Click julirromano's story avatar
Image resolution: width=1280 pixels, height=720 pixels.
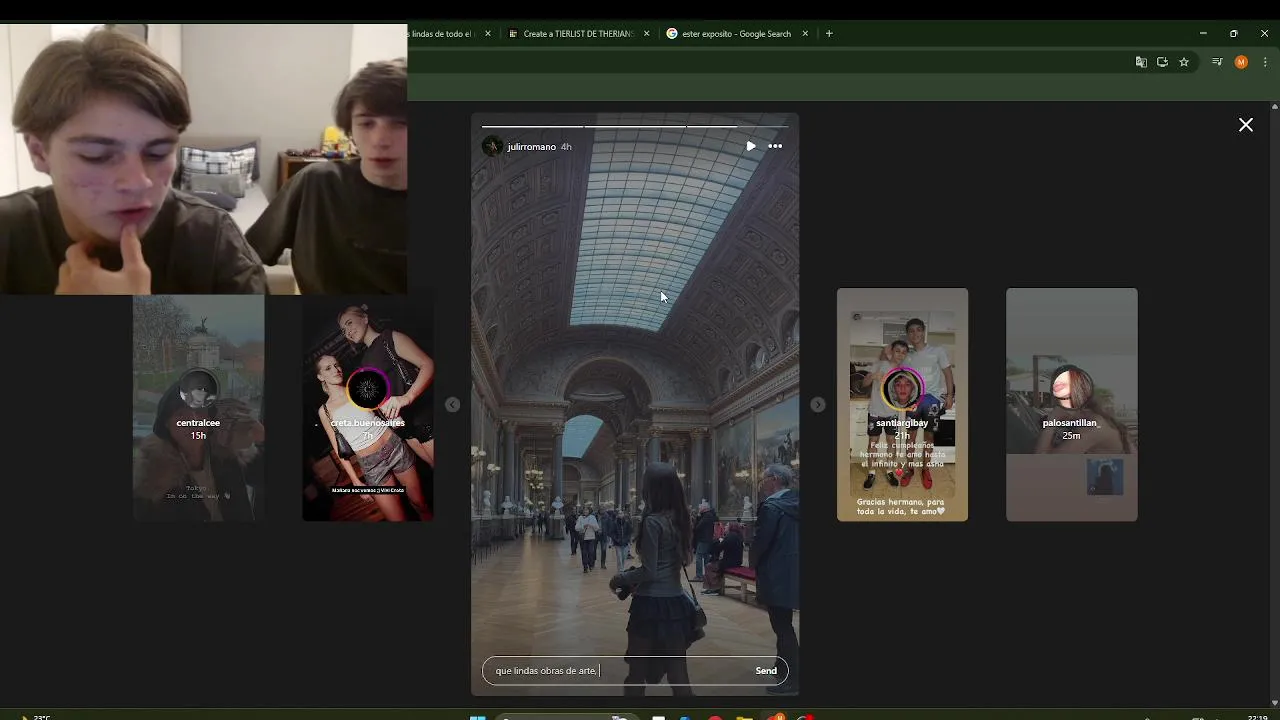(492, 146)
